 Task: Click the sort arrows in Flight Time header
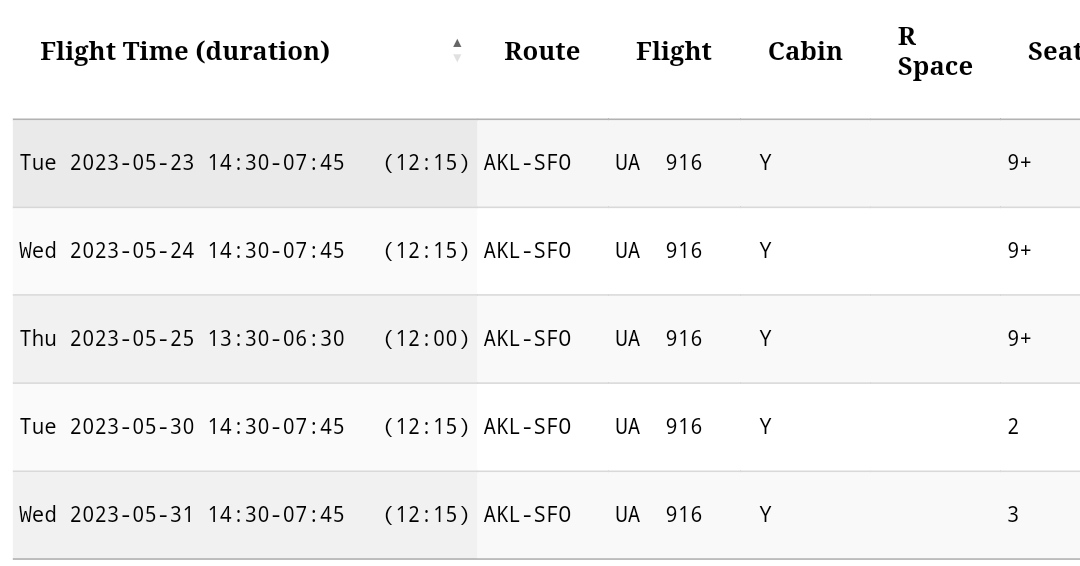click(457, 50)
